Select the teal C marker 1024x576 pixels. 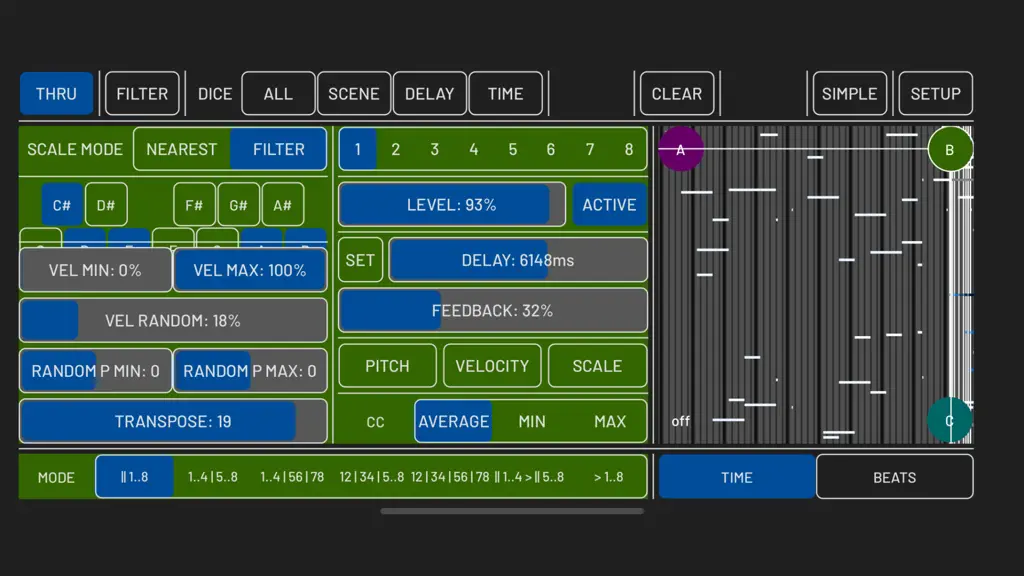(950, 421)
